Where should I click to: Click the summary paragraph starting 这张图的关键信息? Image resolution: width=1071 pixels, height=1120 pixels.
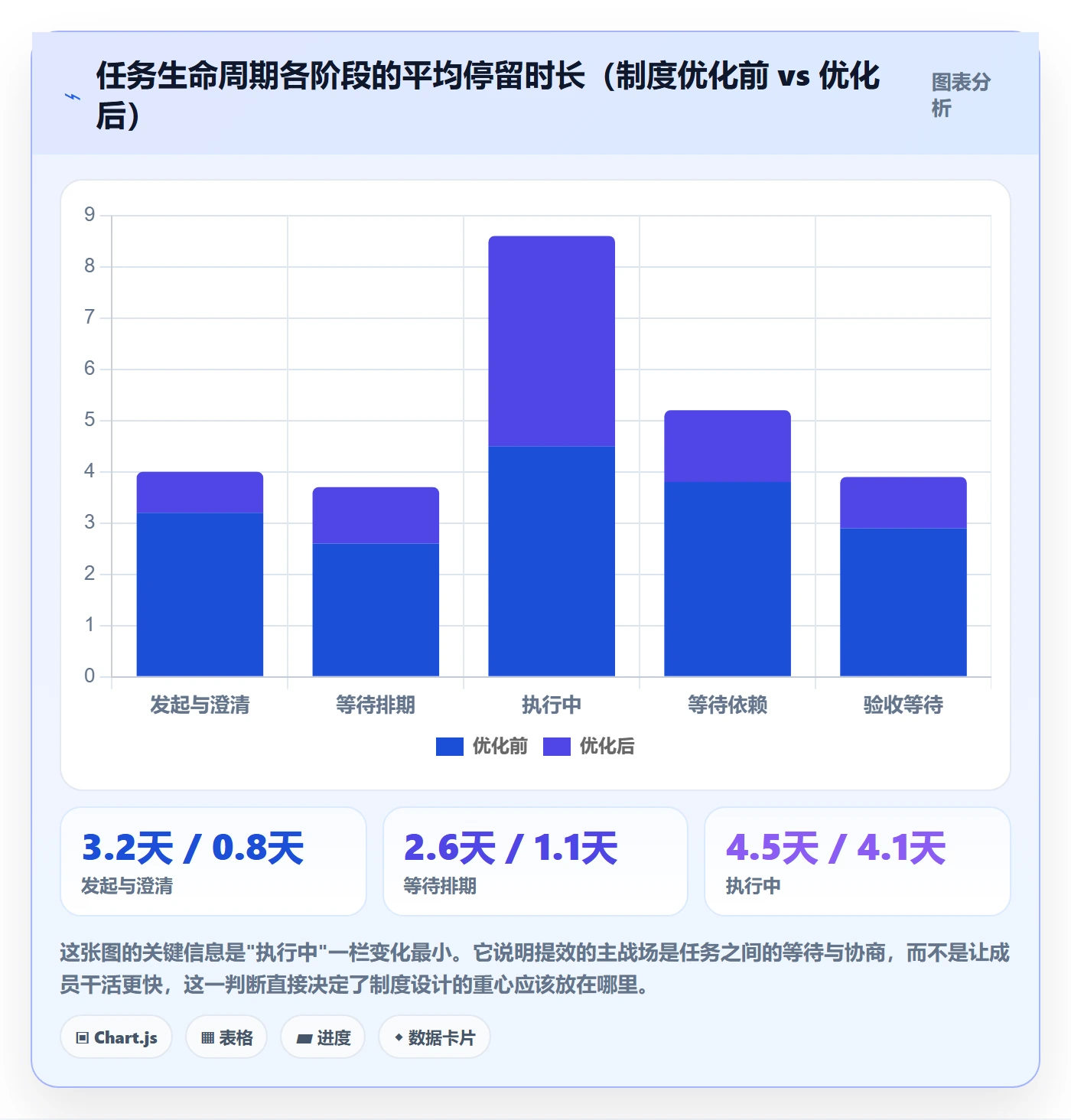[x=535, y=969]
